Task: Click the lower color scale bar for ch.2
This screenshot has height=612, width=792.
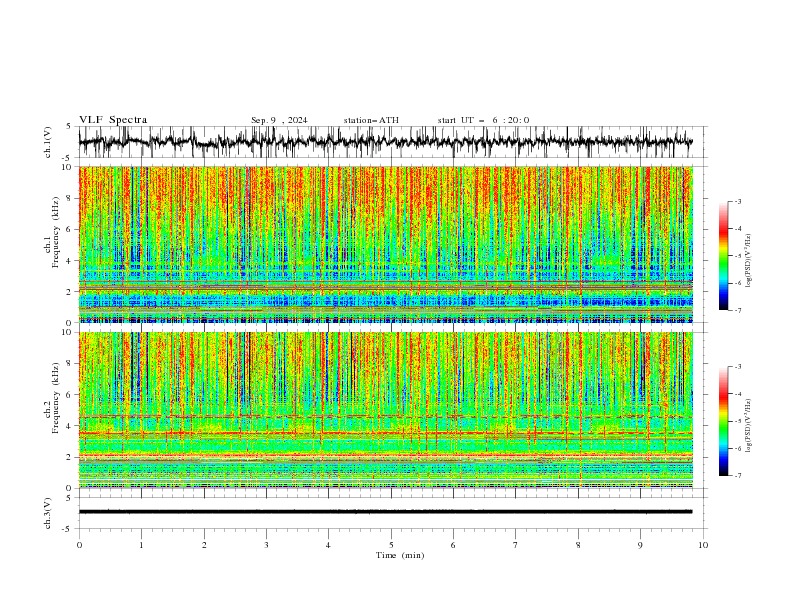Action: point(723,421)
